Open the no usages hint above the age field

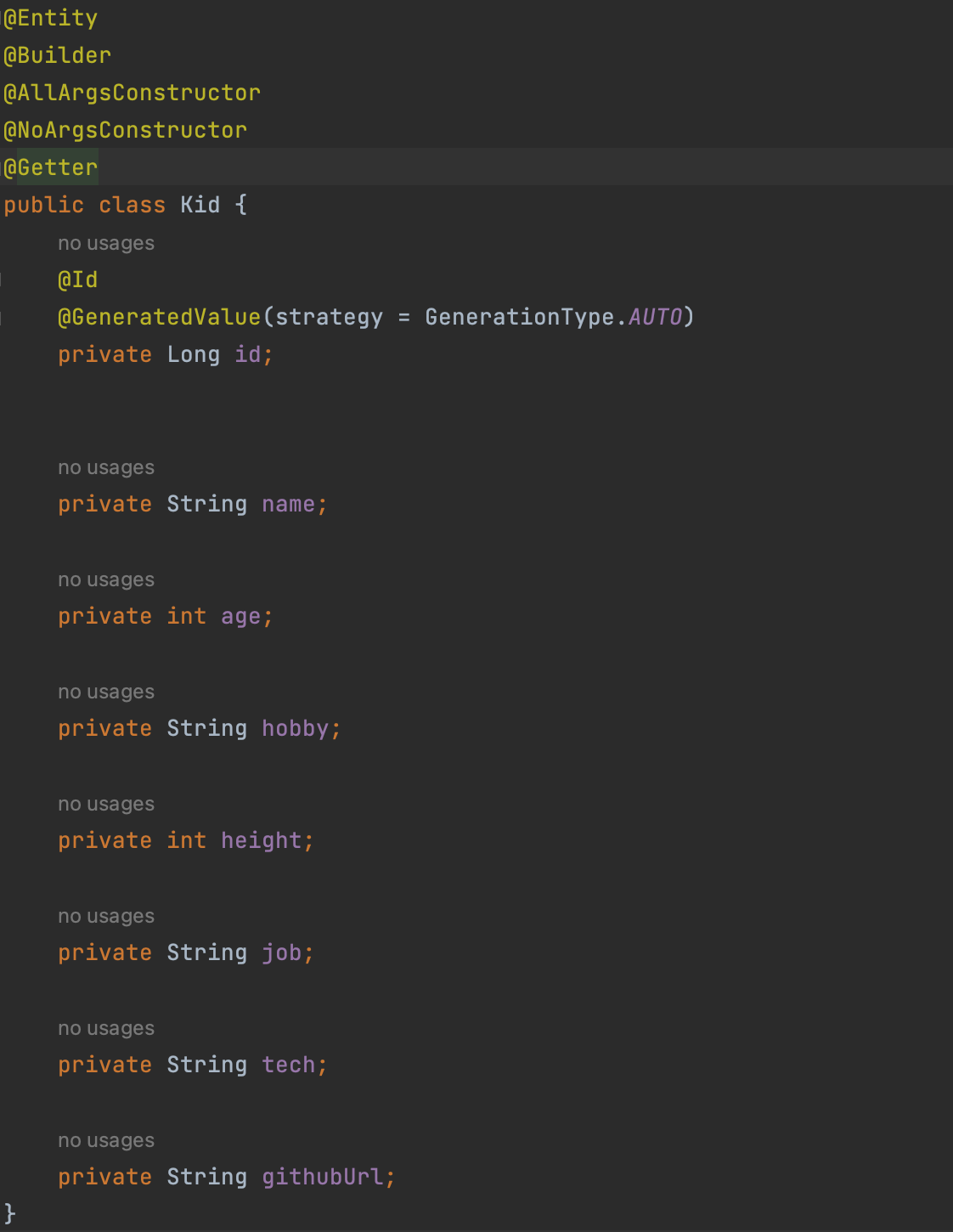[106, 579]
